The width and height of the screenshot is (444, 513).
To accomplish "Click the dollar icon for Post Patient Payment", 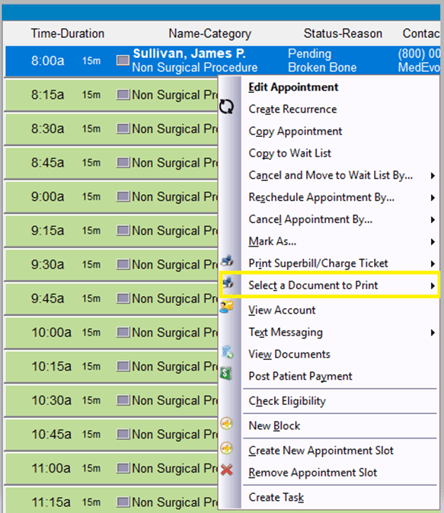I will click(x=226, y=373).
